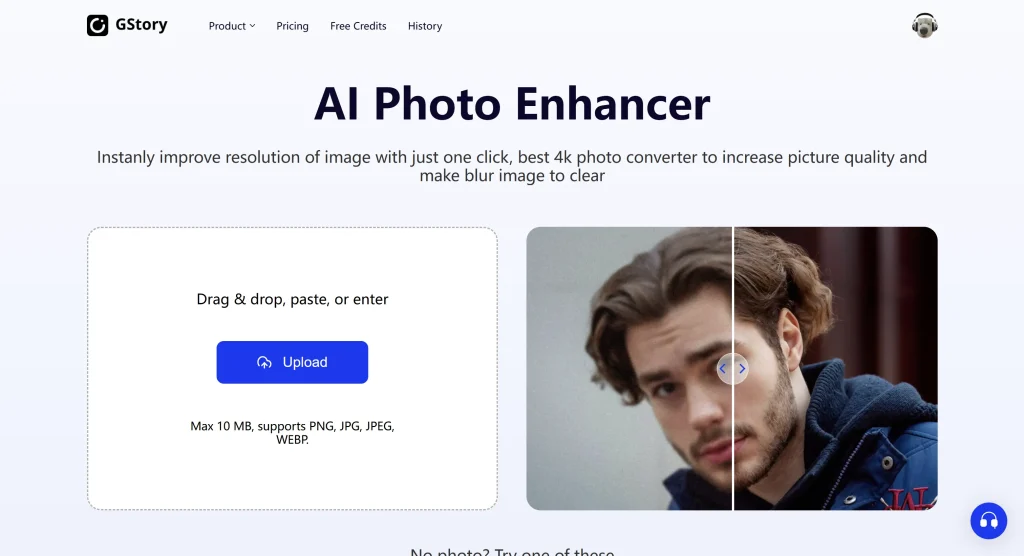Viewport: 1024px width, 556px height.
Task: Open the headset support chat button
Action: pos(988,521)
